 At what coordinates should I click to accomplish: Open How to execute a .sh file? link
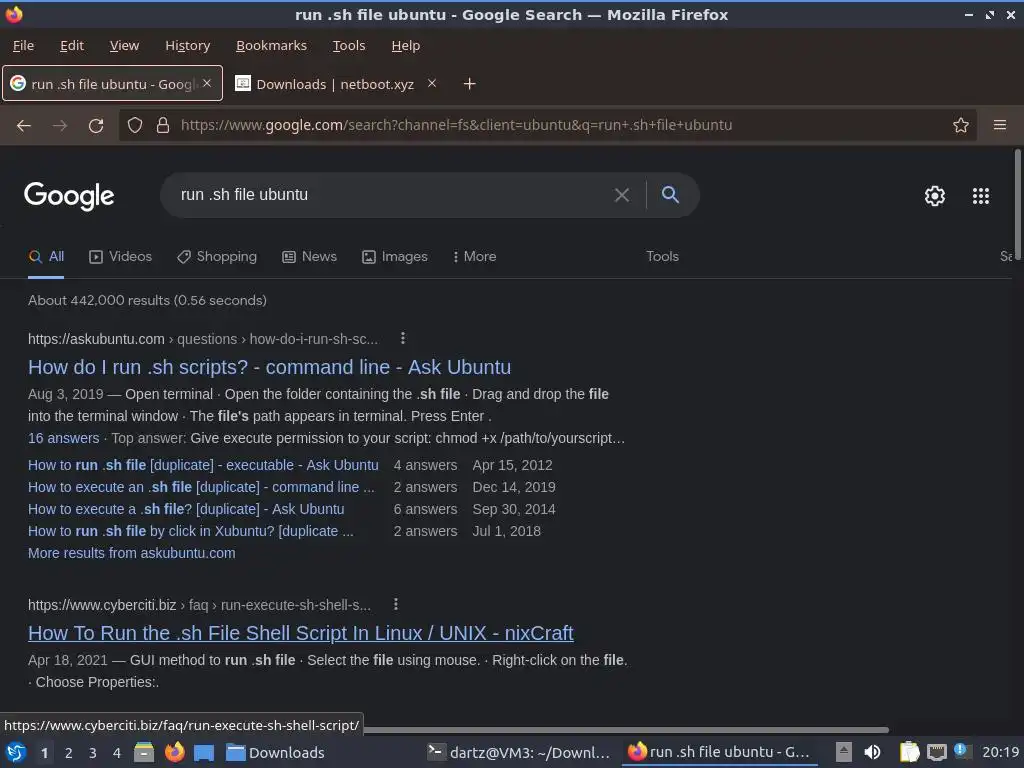click(186, 509)
